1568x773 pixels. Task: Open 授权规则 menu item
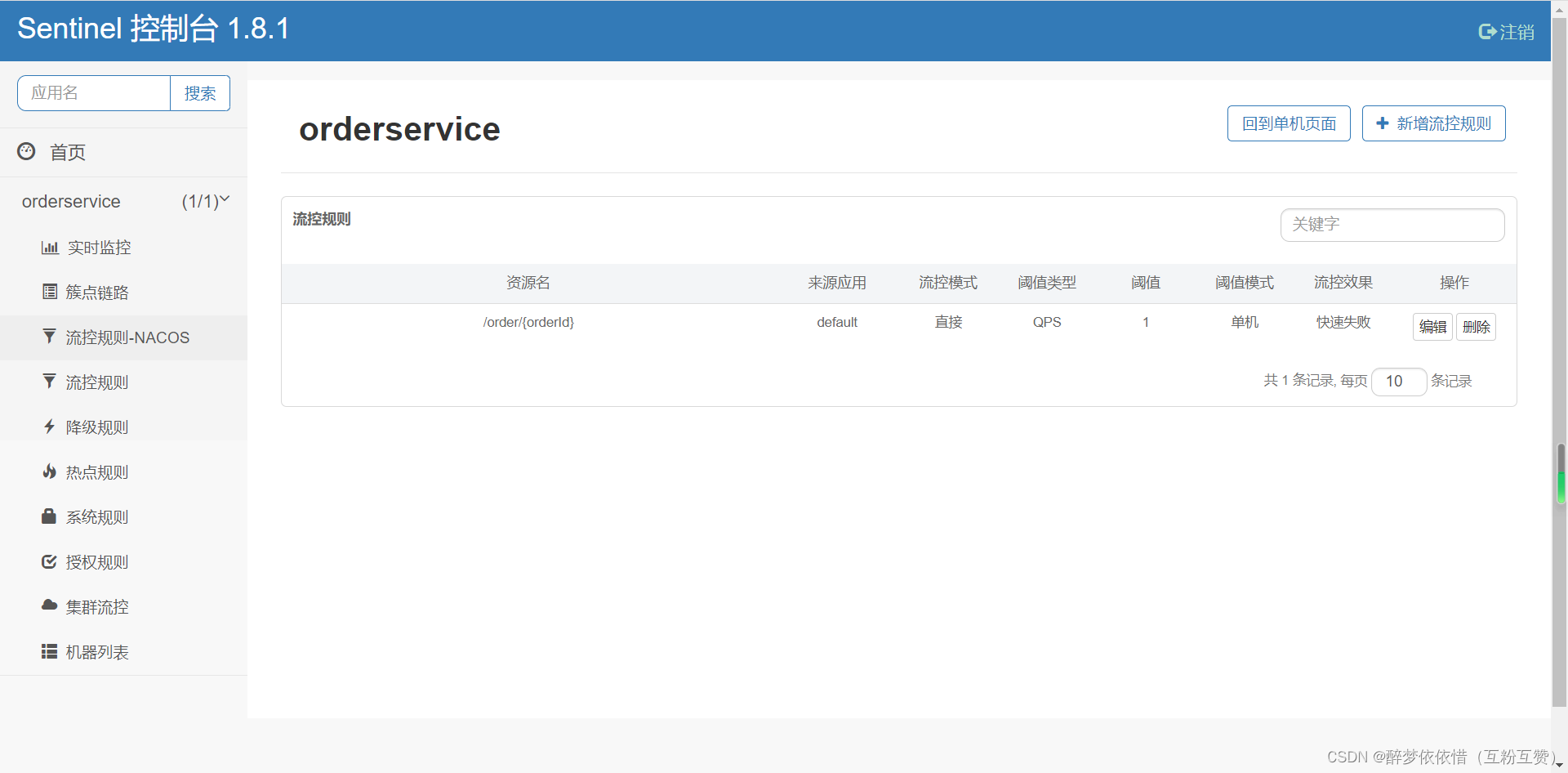coord(123,562)
